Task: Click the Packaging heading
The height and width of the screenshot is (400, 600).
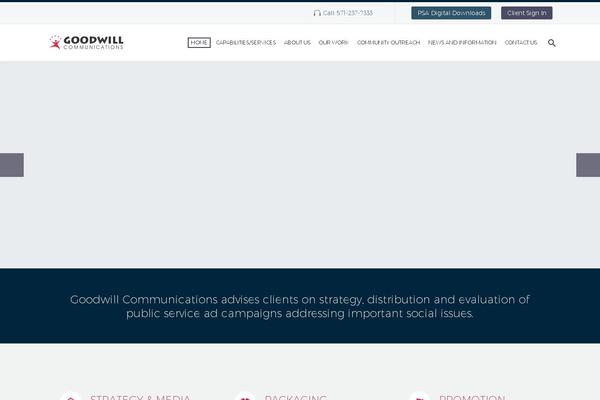Action: (x=296, y=397)
